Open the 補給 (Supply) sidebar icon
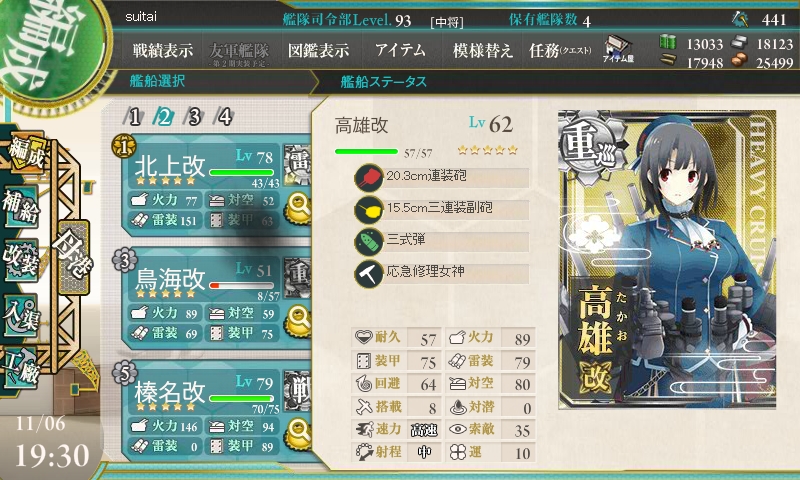This screenshot has height=480, width=800. pos(21,206)
